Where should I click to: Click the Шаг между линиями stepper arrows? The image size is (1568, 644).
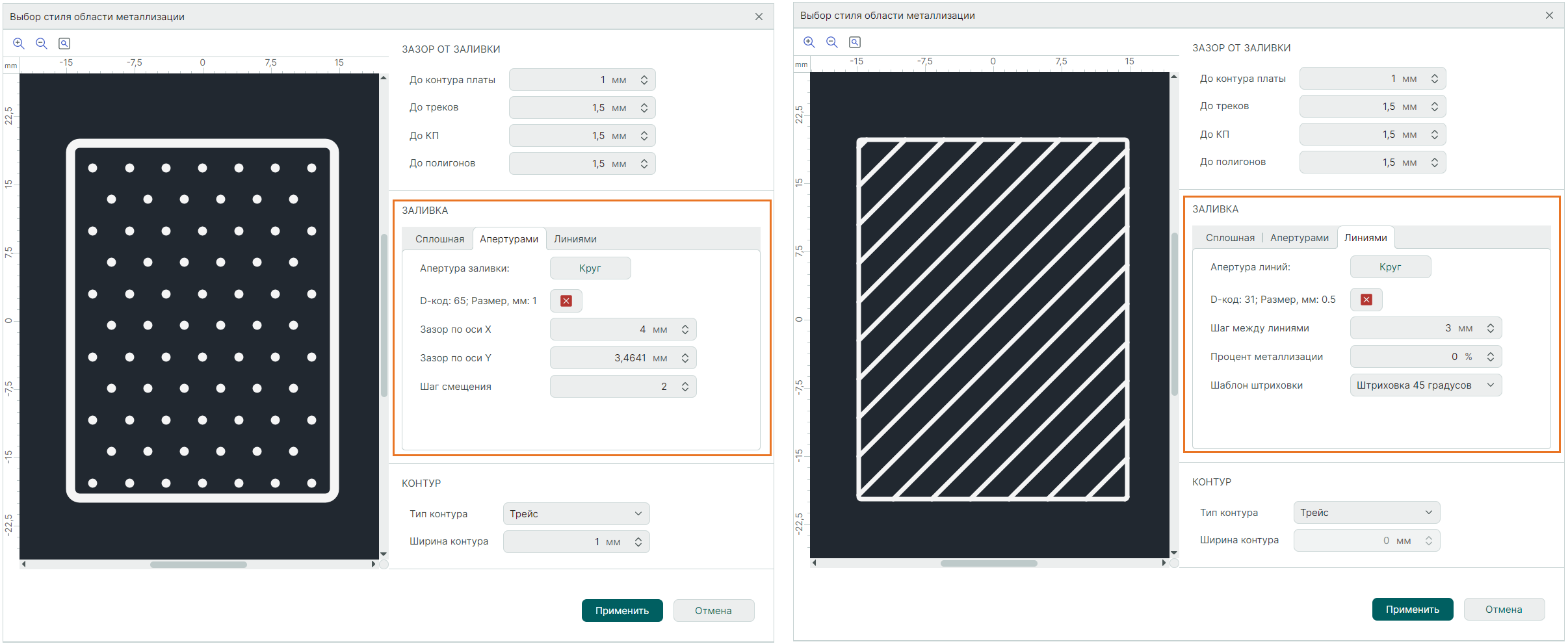pos(1491,328)
